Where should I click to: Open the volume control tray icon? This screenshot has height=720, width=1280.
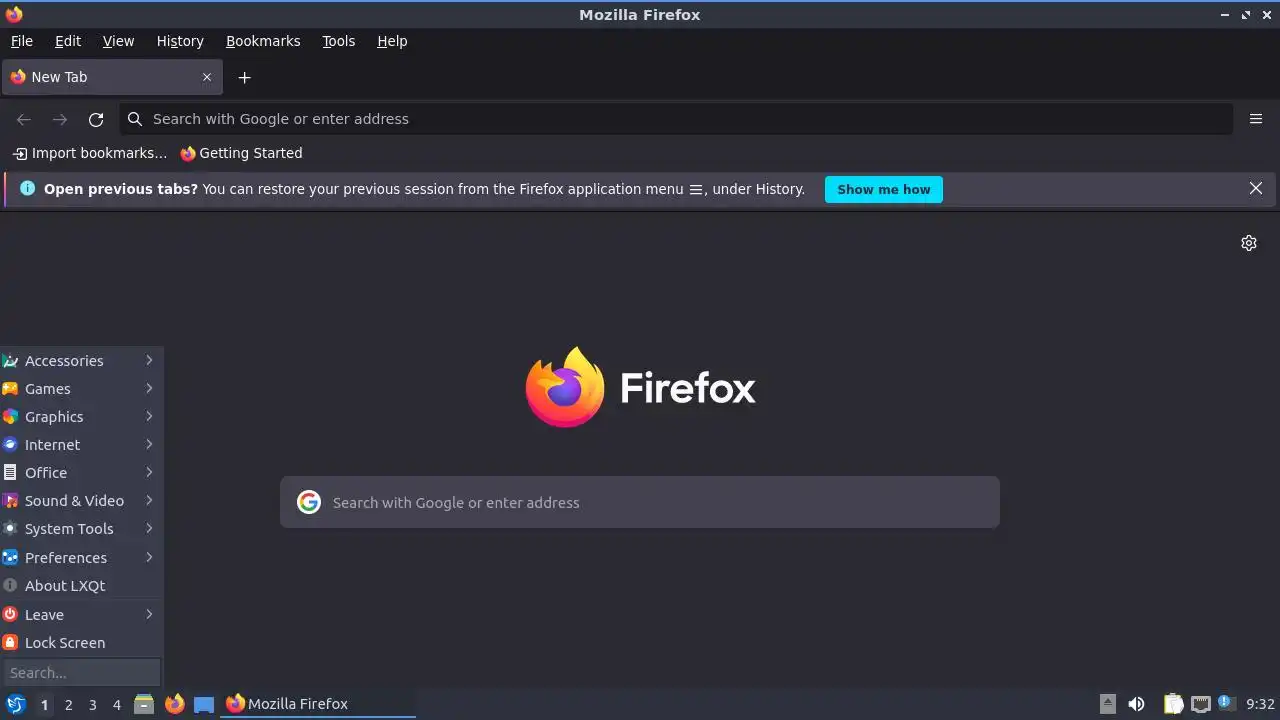1136,704
